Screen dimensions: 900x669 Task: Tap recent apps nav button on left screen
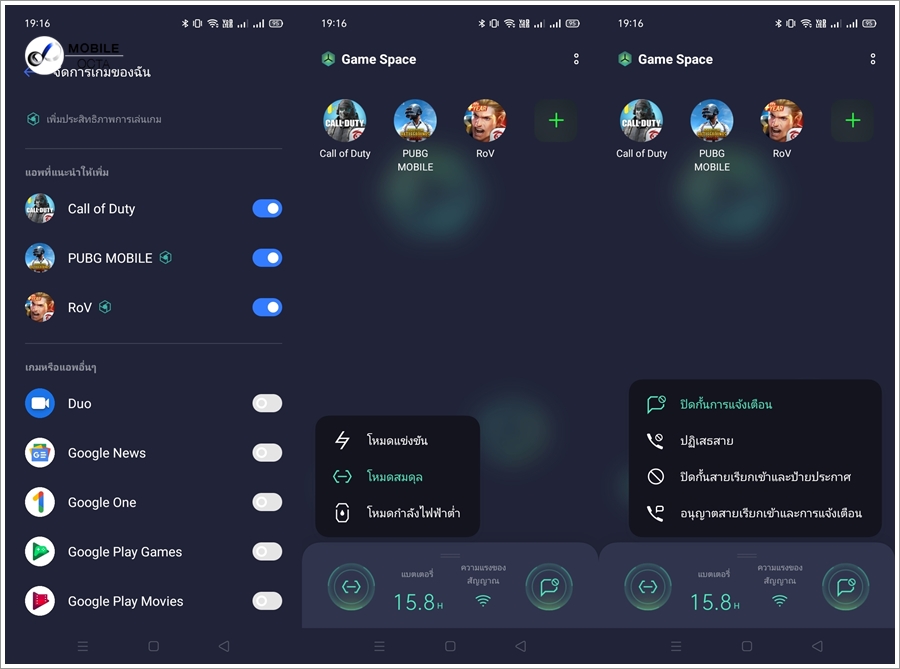pos(83,646)
